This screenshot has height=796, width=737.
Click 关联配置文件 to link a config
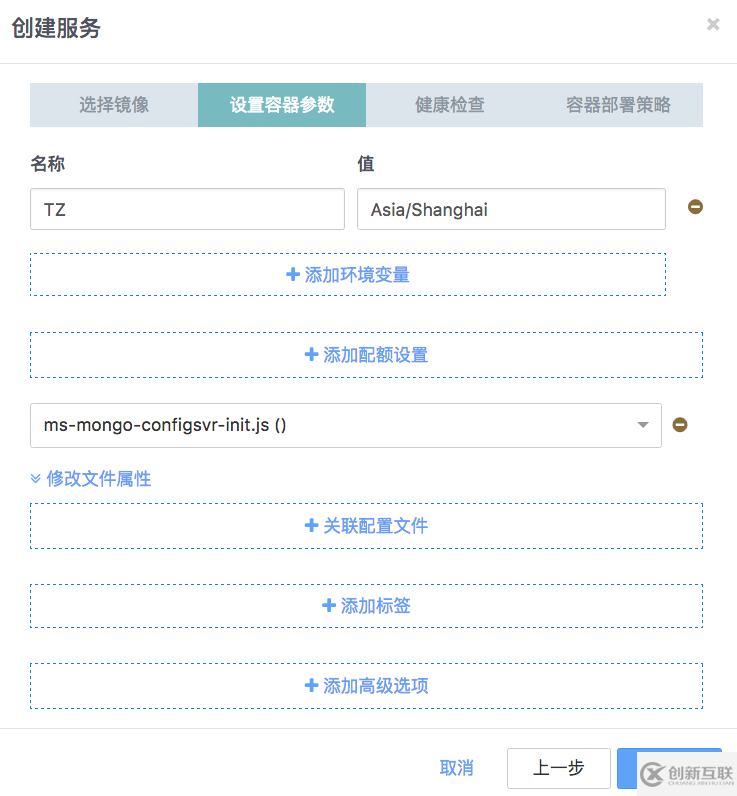click(x=366, y=526)
